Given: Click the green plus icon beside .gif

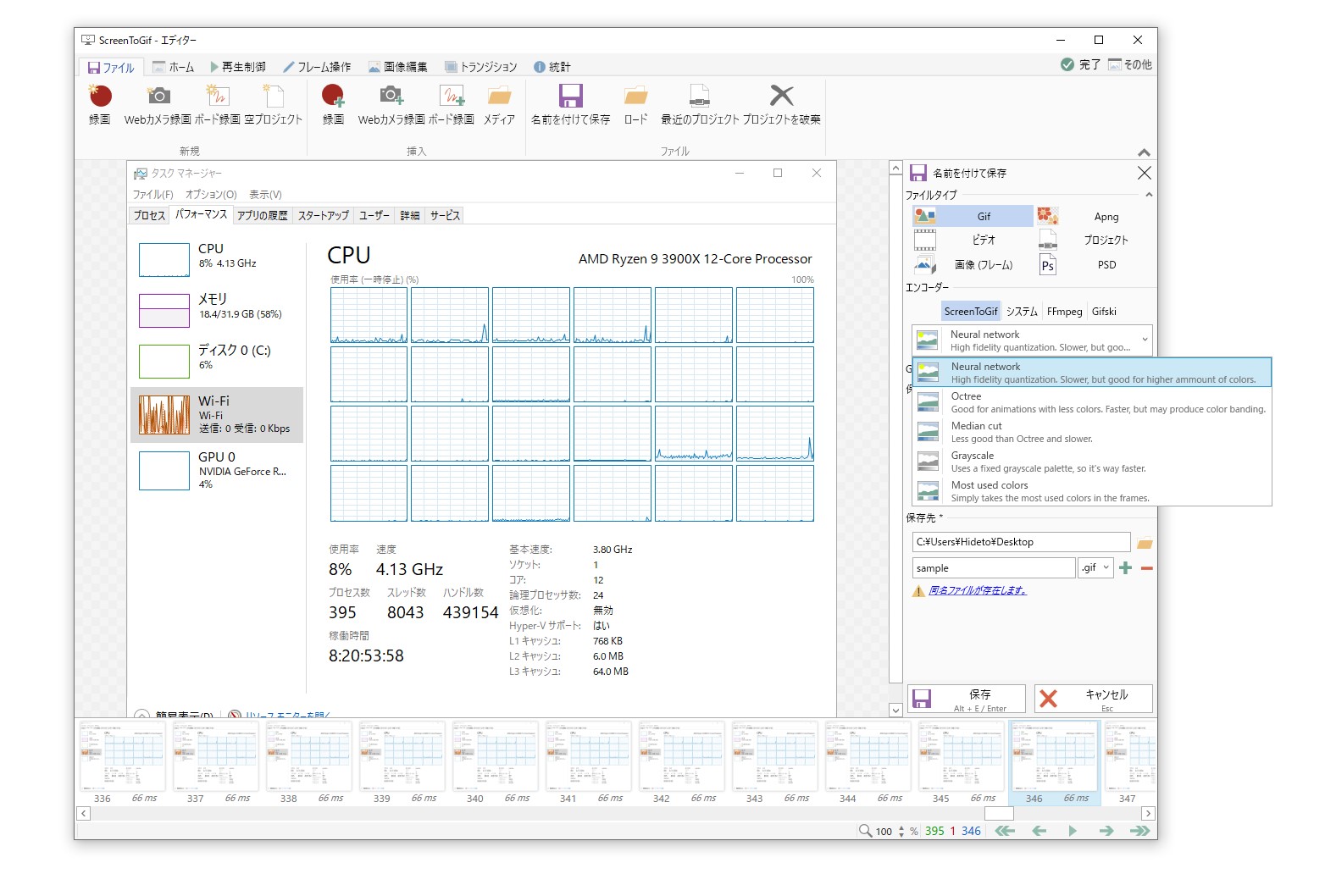Looking at the screenshot, I should (1125, 568).
